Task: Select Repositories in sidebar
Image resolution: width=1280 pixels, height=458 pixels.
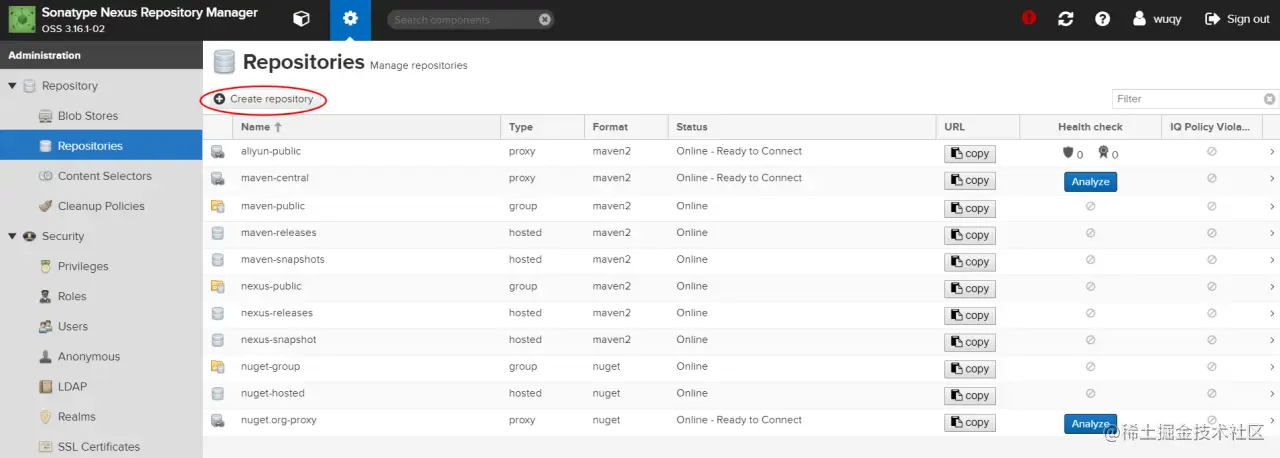Action: (x=101, y=146)
